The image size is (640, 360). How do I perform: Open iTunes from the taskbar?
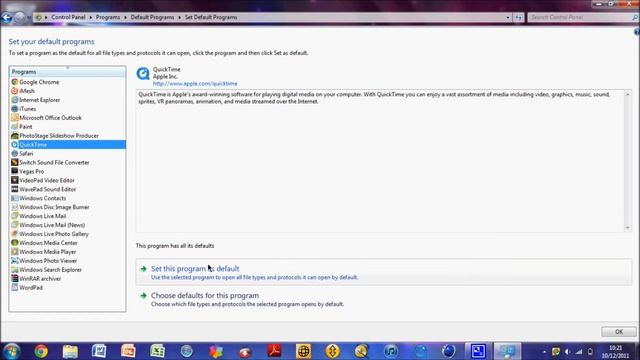(391, 351)
